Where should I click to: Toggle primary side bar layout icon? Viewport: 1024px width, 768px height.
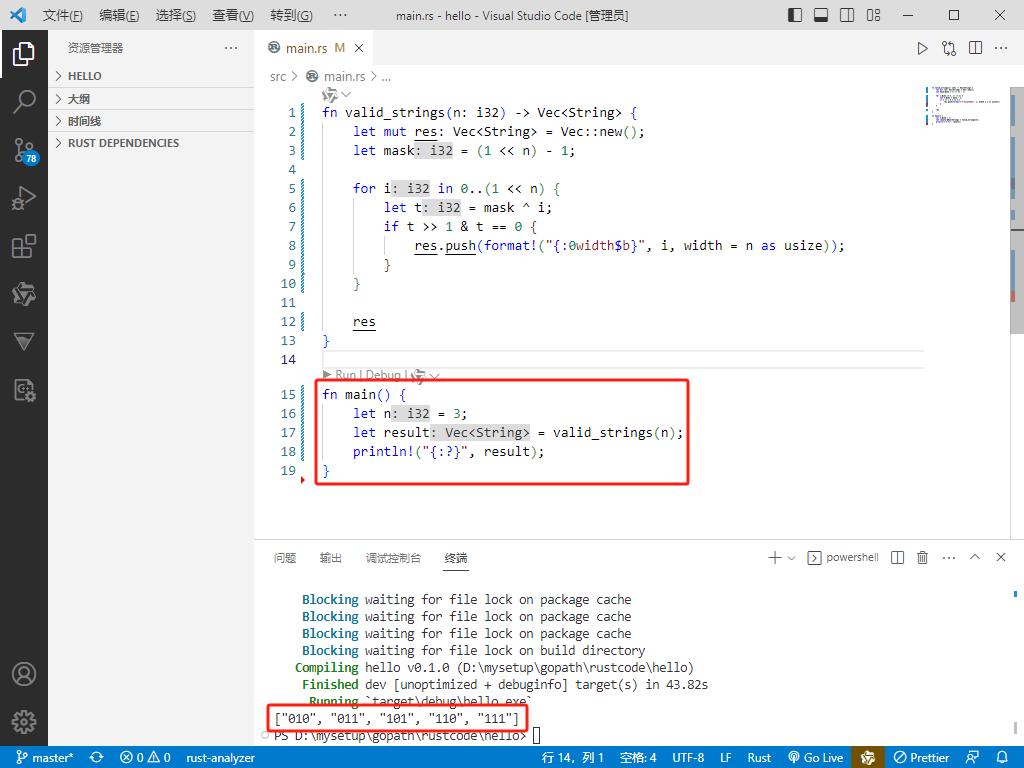click(x=795, y=15)
